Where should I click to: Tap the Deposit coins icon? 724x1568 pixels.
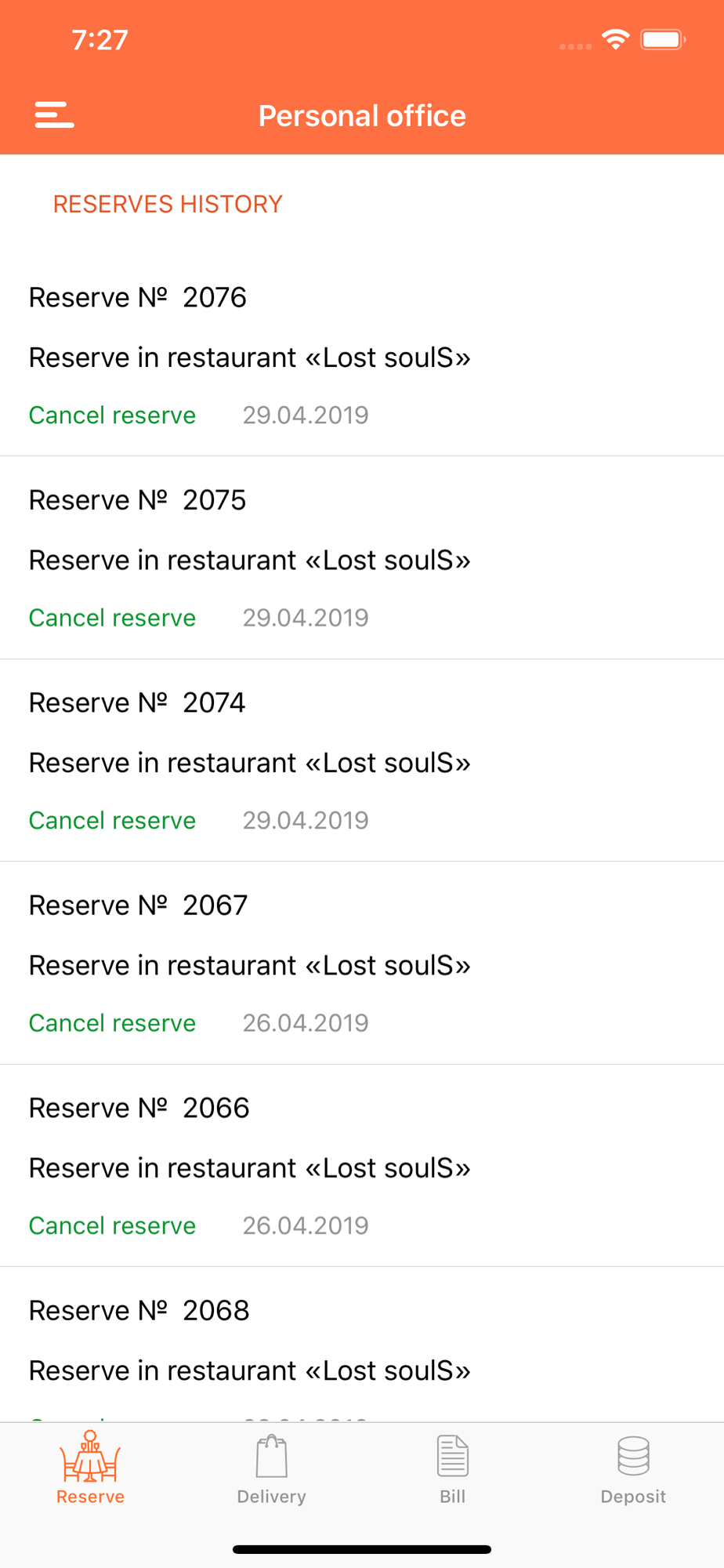tap(633, 1456)
